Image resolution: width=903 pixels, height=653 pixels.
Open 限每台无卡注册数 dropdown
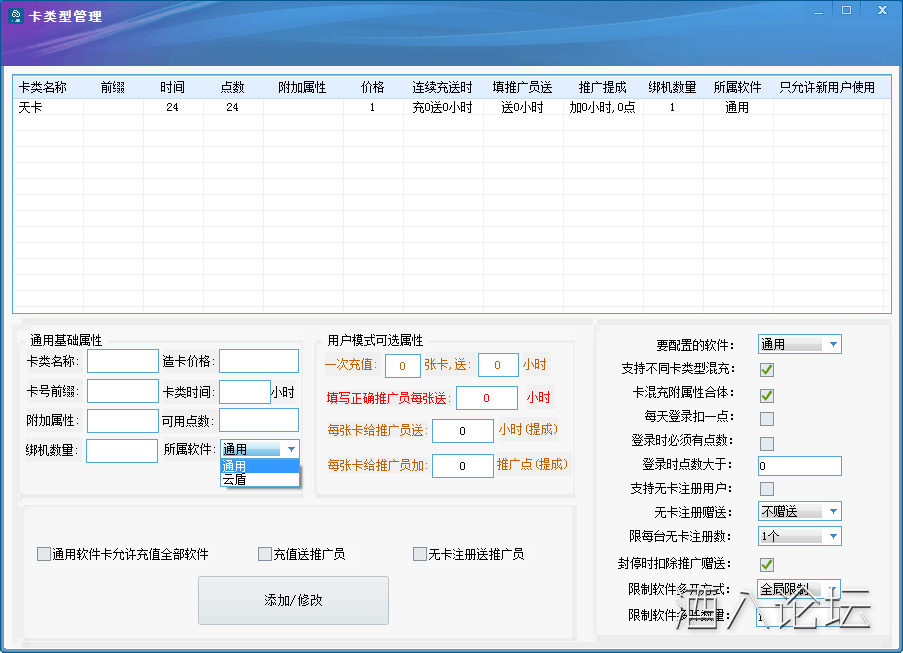pyautogui.click(x=799, y=536)
